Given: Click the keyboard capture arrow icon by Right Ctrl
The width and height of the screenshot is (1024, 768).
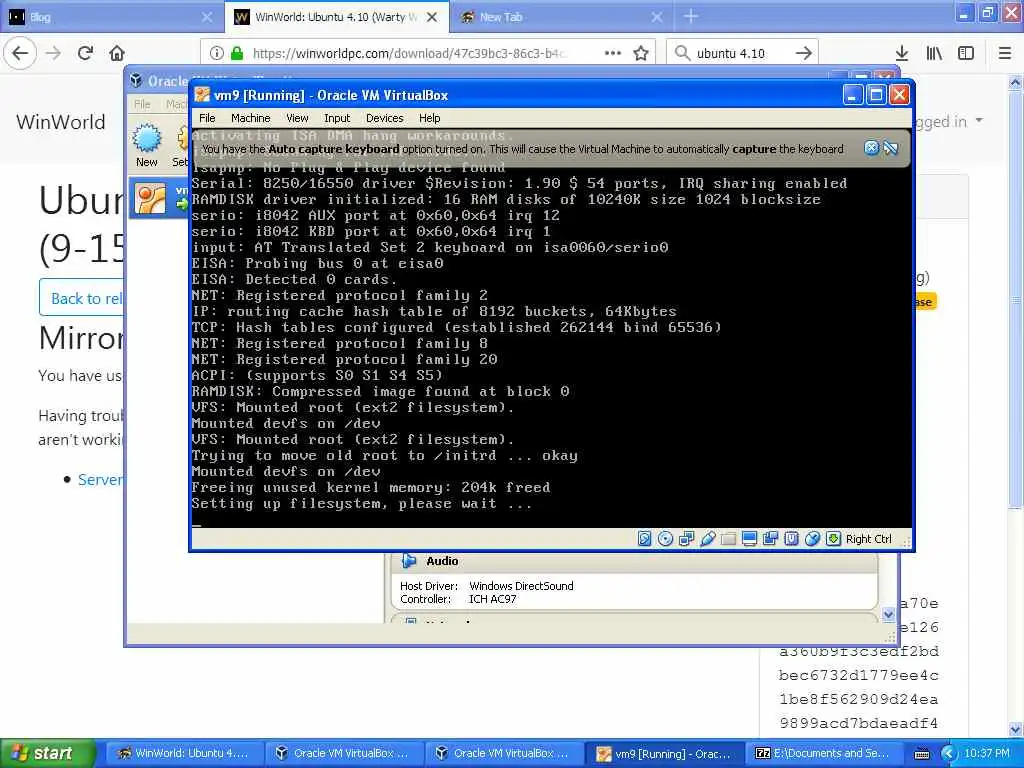Looking at the screenshot, I should pos(833,539).
